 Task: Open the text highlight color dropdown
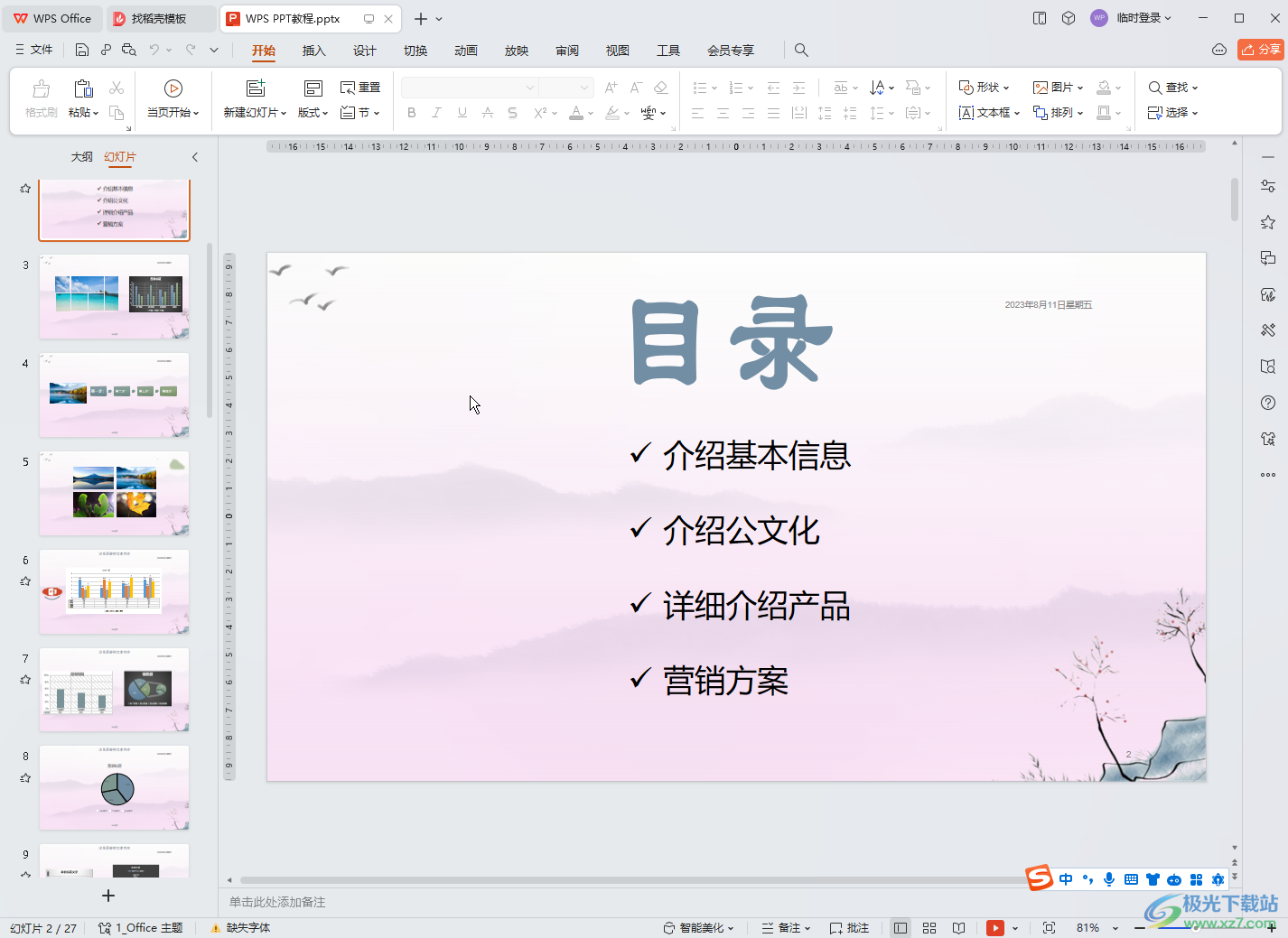click(x=627, y=114)
